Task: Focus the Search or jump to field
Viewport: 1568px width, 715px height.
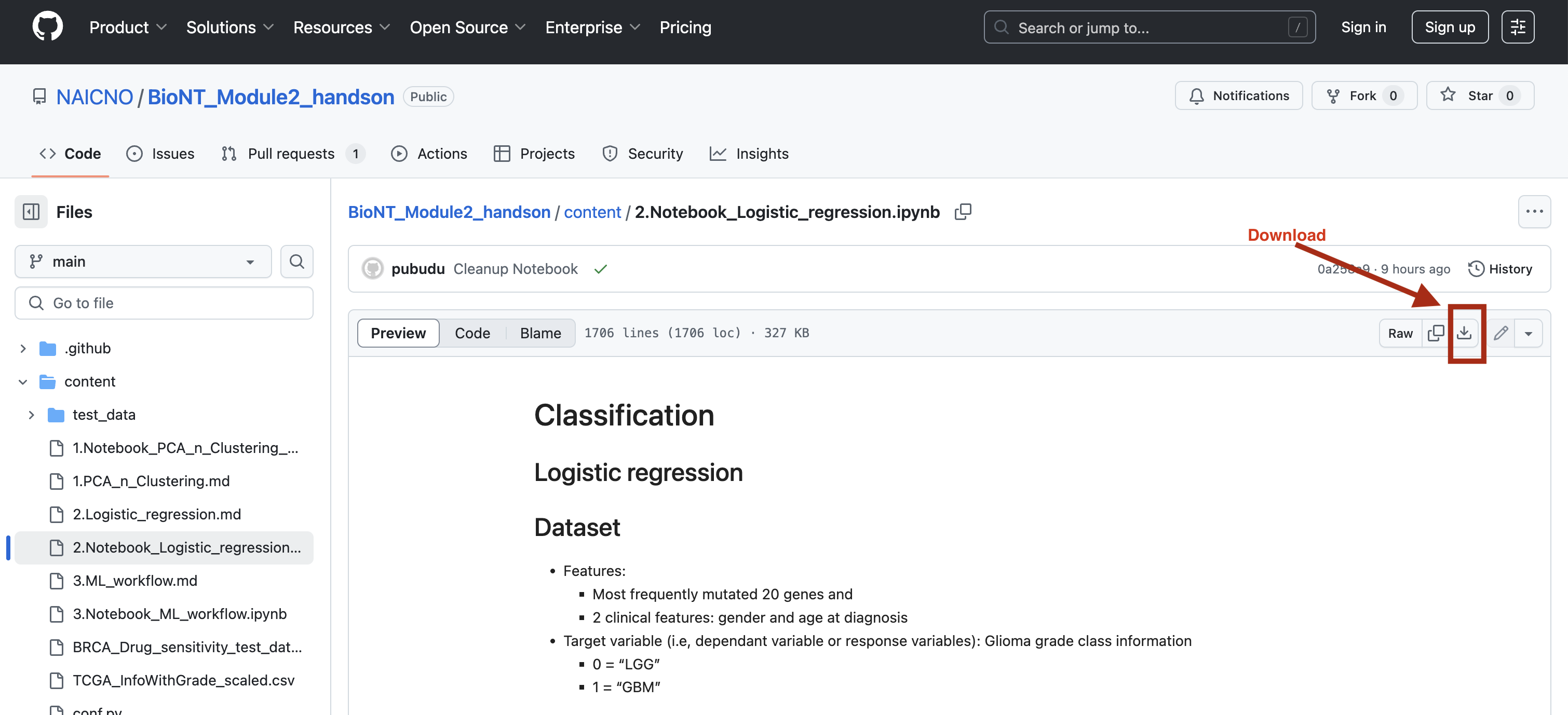Action: [1149, 27]
